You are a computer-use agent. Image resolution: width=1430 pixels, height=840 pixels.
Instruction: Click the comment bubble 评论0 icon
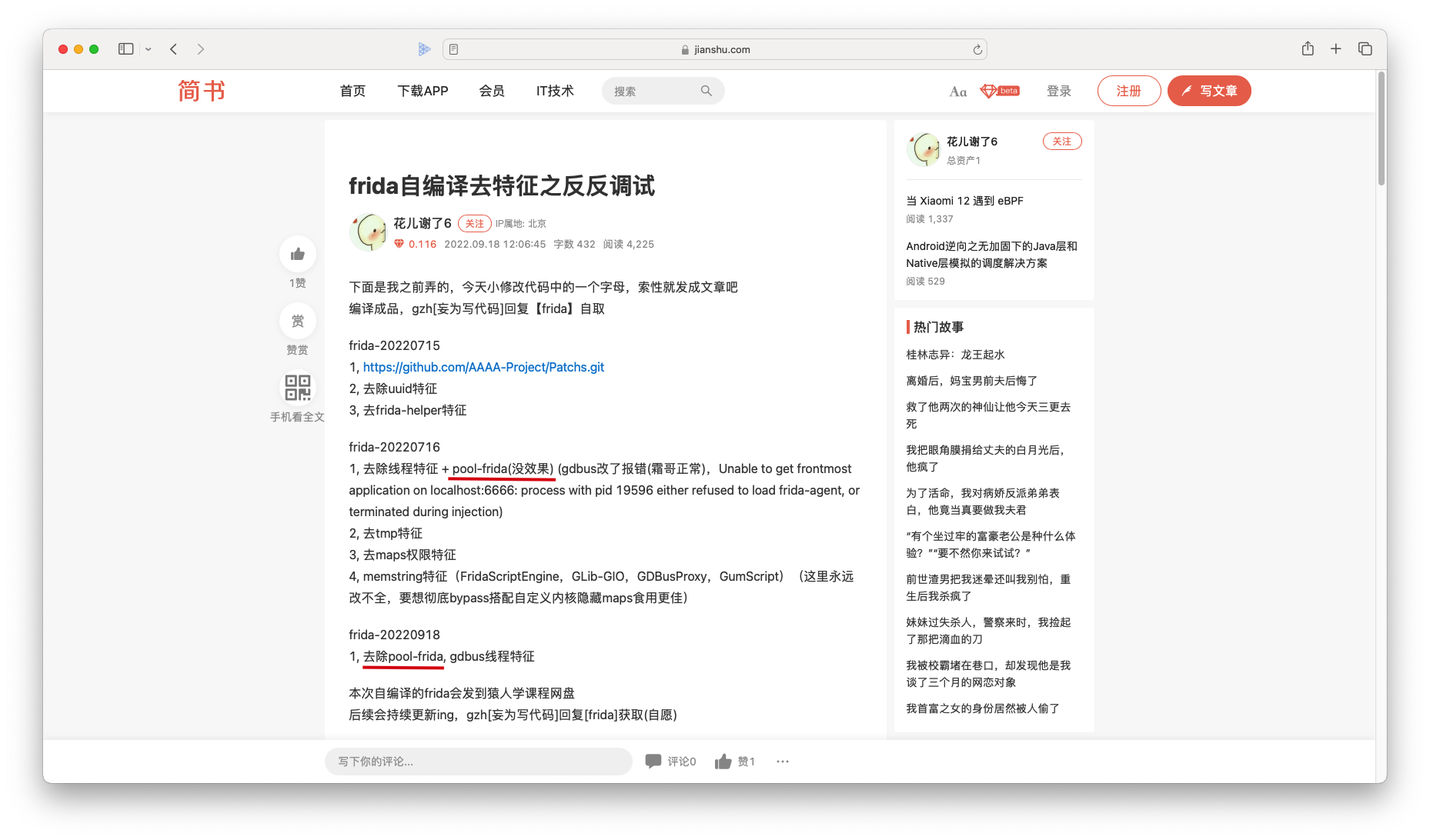click(x=653, y=762)
